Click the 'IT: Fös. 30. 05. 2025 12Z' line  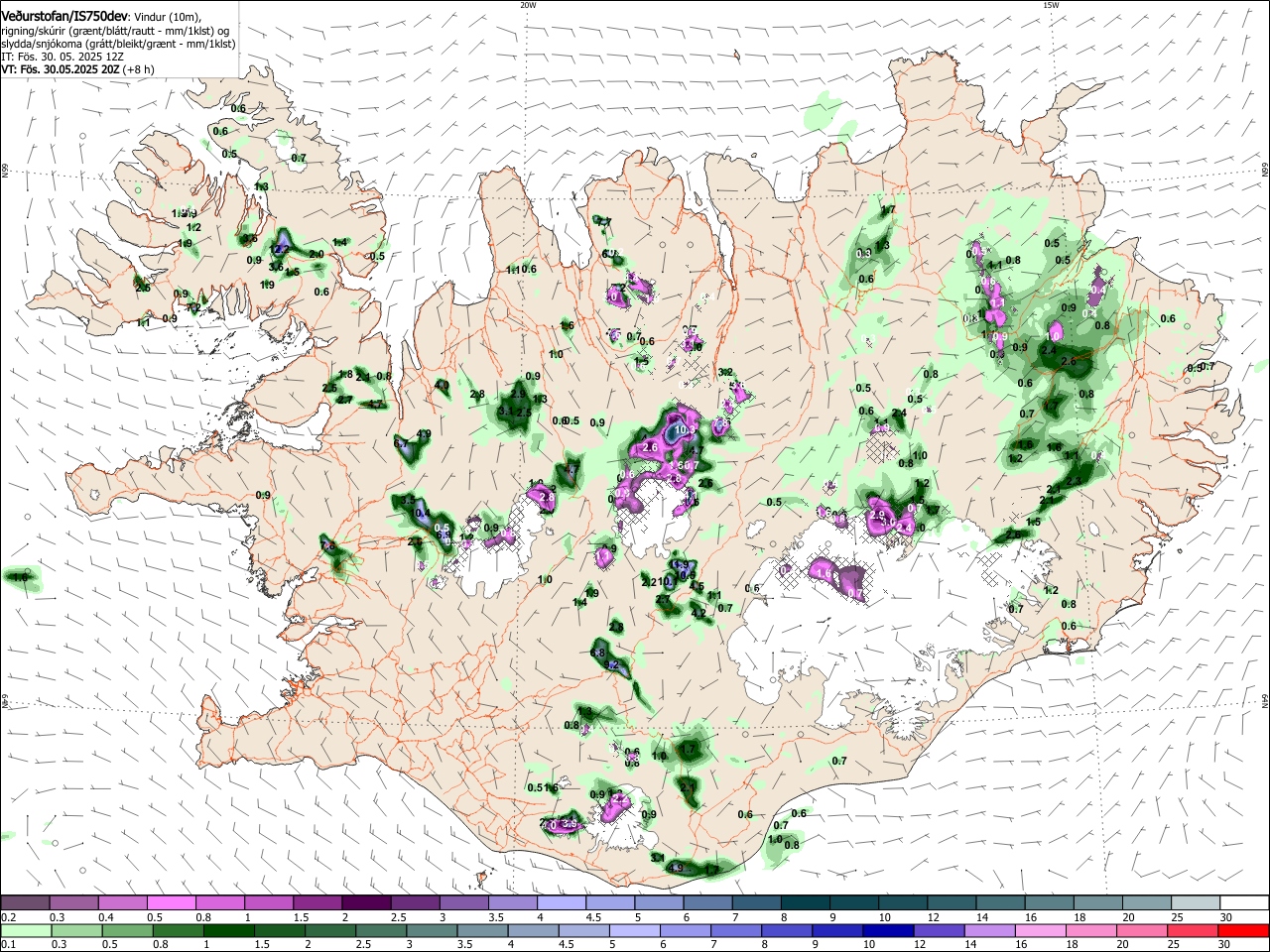pos(62,57)
